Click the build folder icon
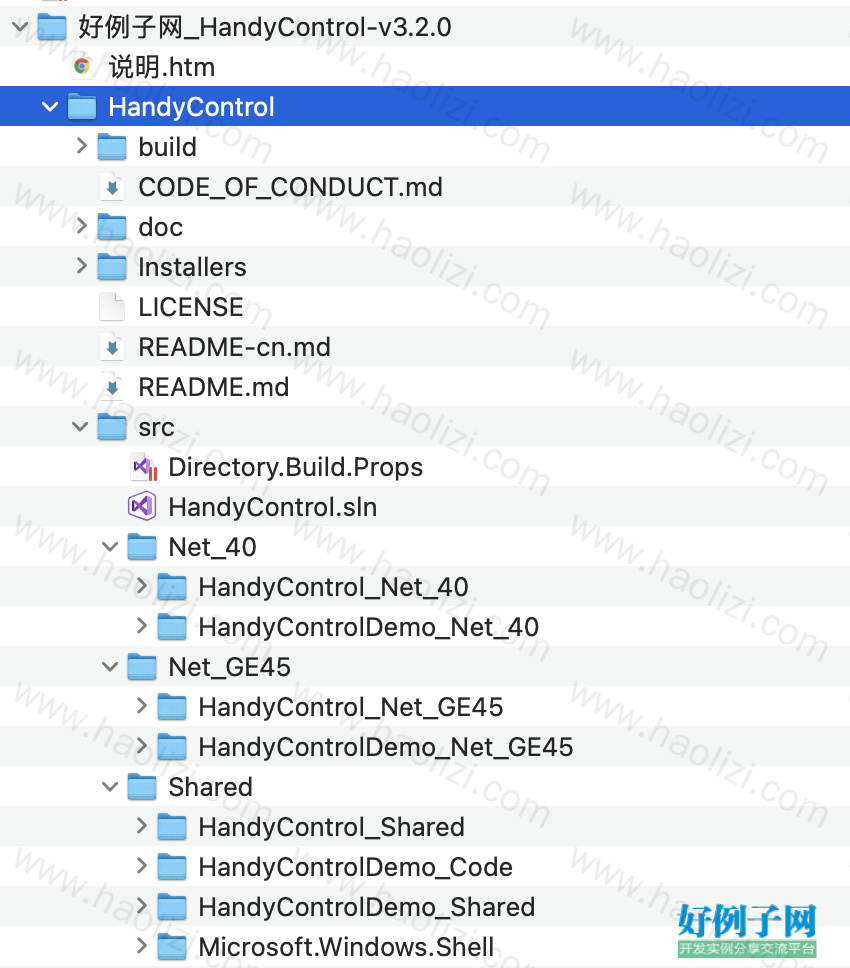 [x=112, y=147]
